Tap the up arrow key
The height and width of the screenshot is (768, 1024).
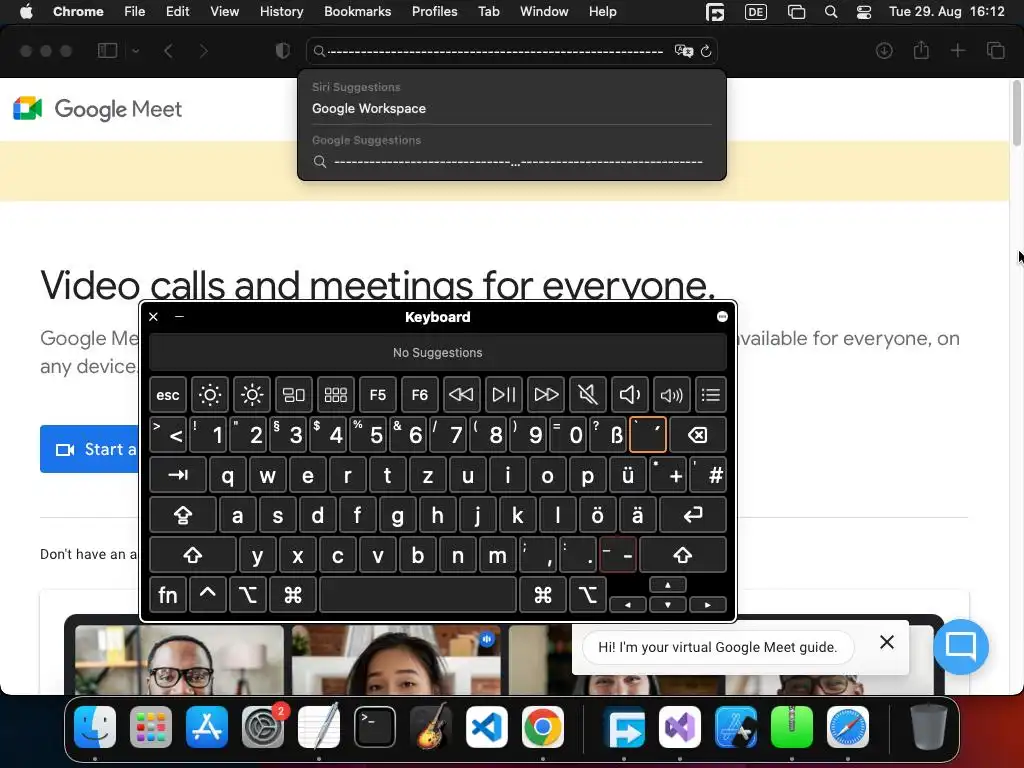tap(667, 585)
